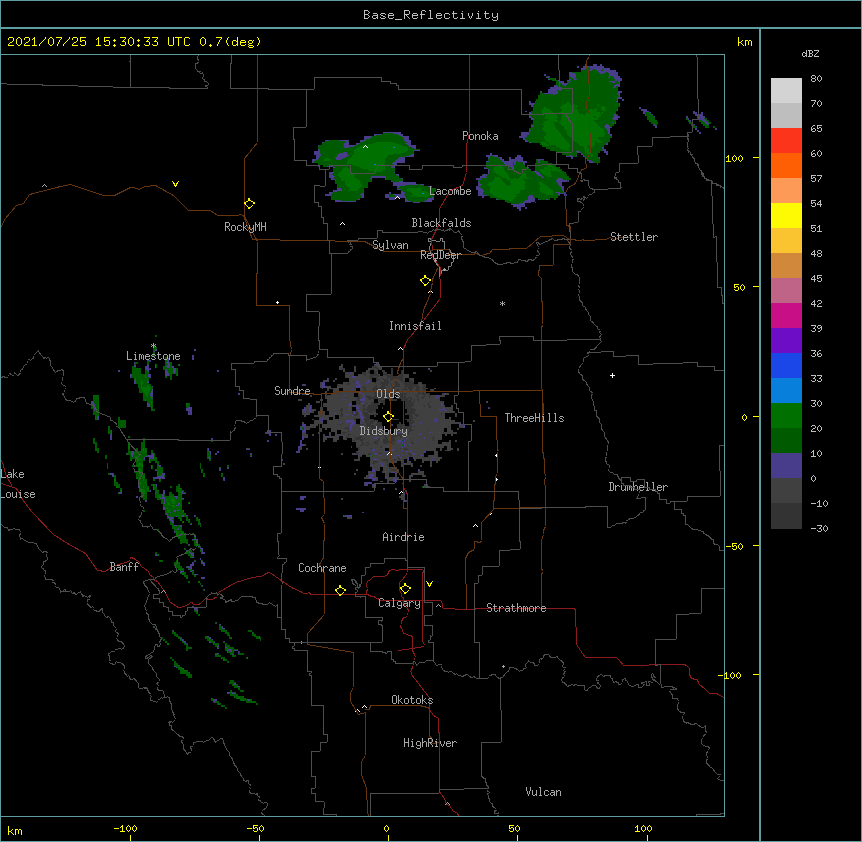
Task: Click the Calgary label
Action: click(399, 603)
